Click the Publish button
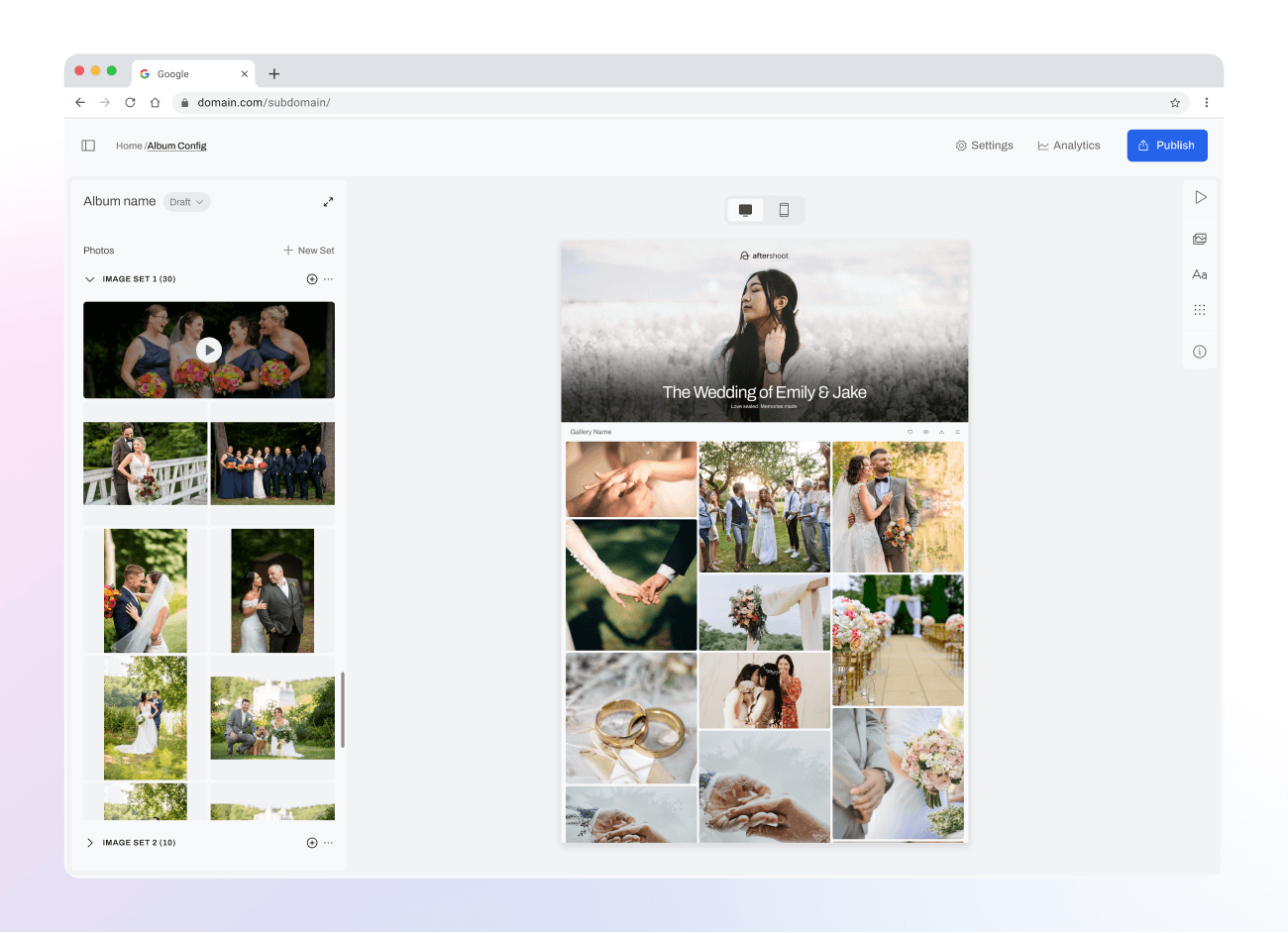The width and height of the screenshot is (1288, 933). pos(1167,145)
